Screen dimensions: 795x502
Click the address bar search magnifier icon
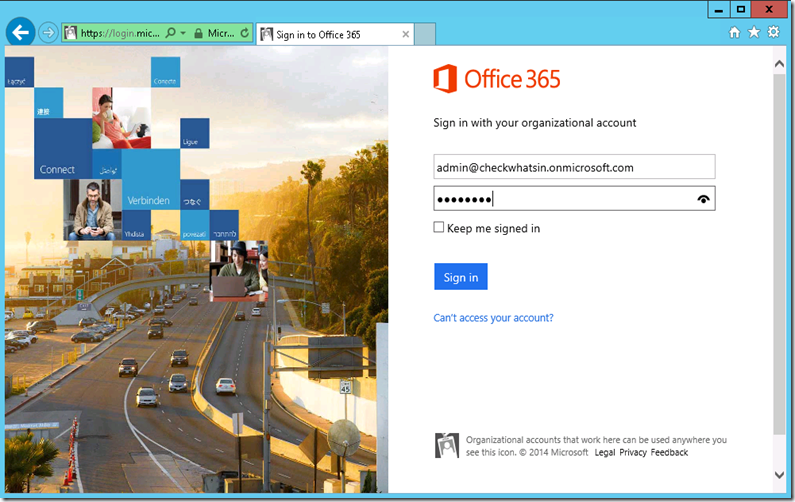pyautogui.click(x=171, y=33)
